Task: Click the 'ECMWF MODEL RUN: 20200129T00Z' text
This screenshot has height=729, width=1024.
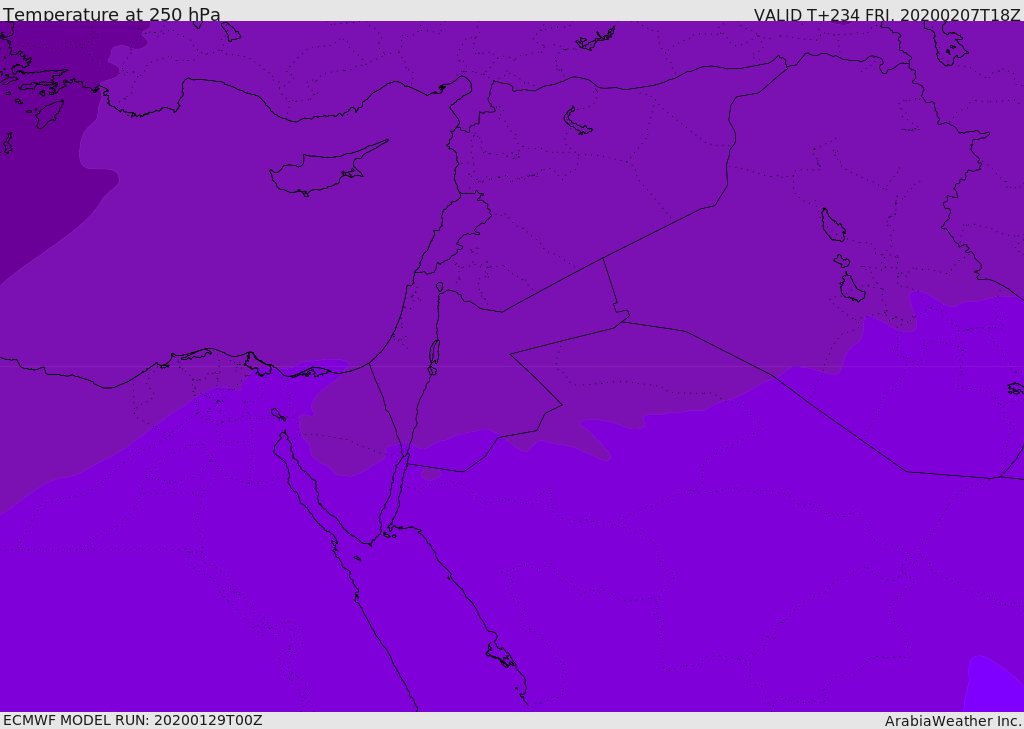Action: coord(133,720)
